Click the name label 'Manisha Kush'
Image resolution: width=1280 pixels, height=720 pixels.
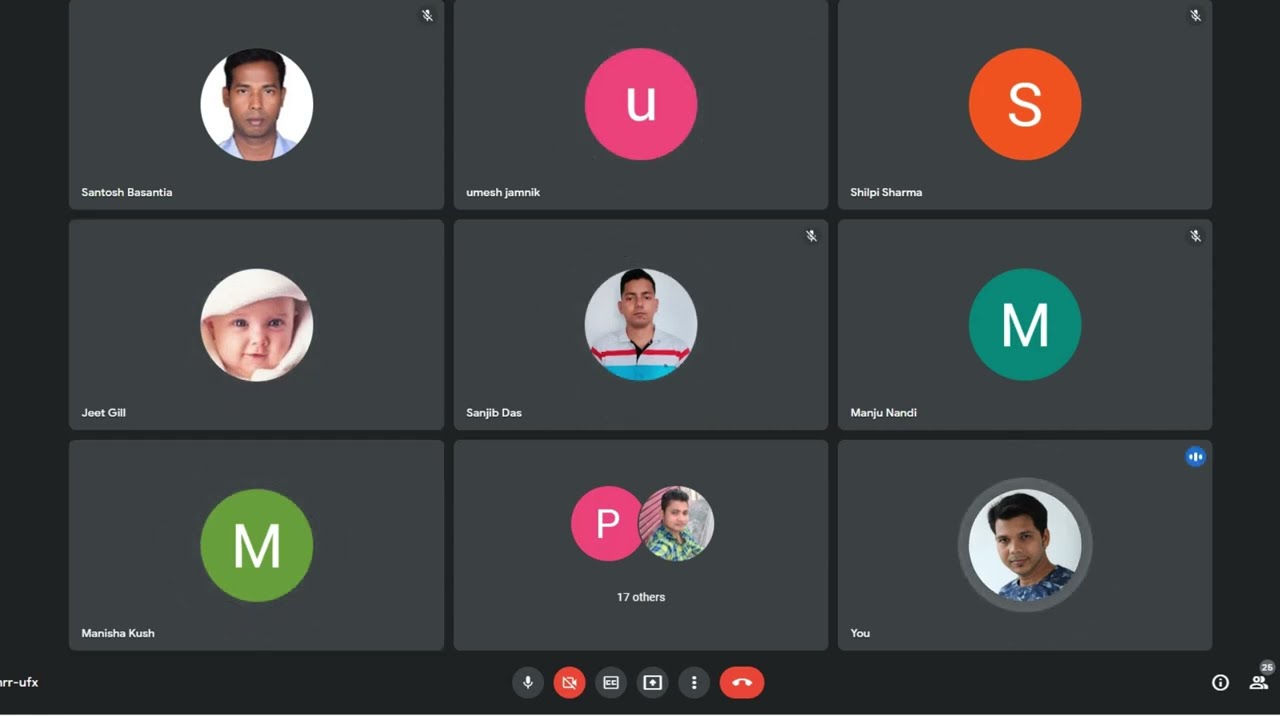(118, 633)
